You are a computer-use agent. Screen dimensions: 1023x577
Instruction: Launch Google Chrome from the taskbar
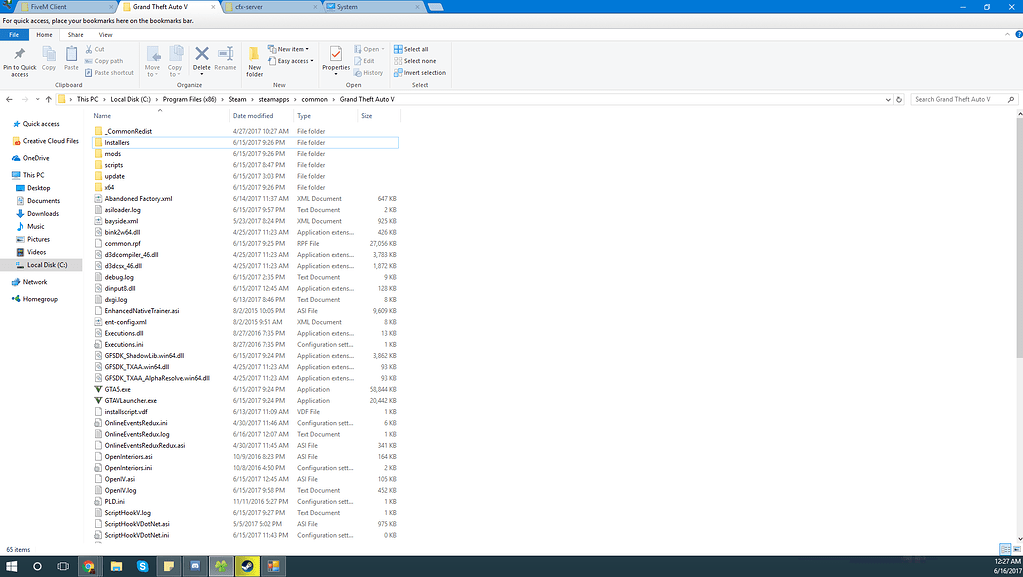click(x=89, y=565)
